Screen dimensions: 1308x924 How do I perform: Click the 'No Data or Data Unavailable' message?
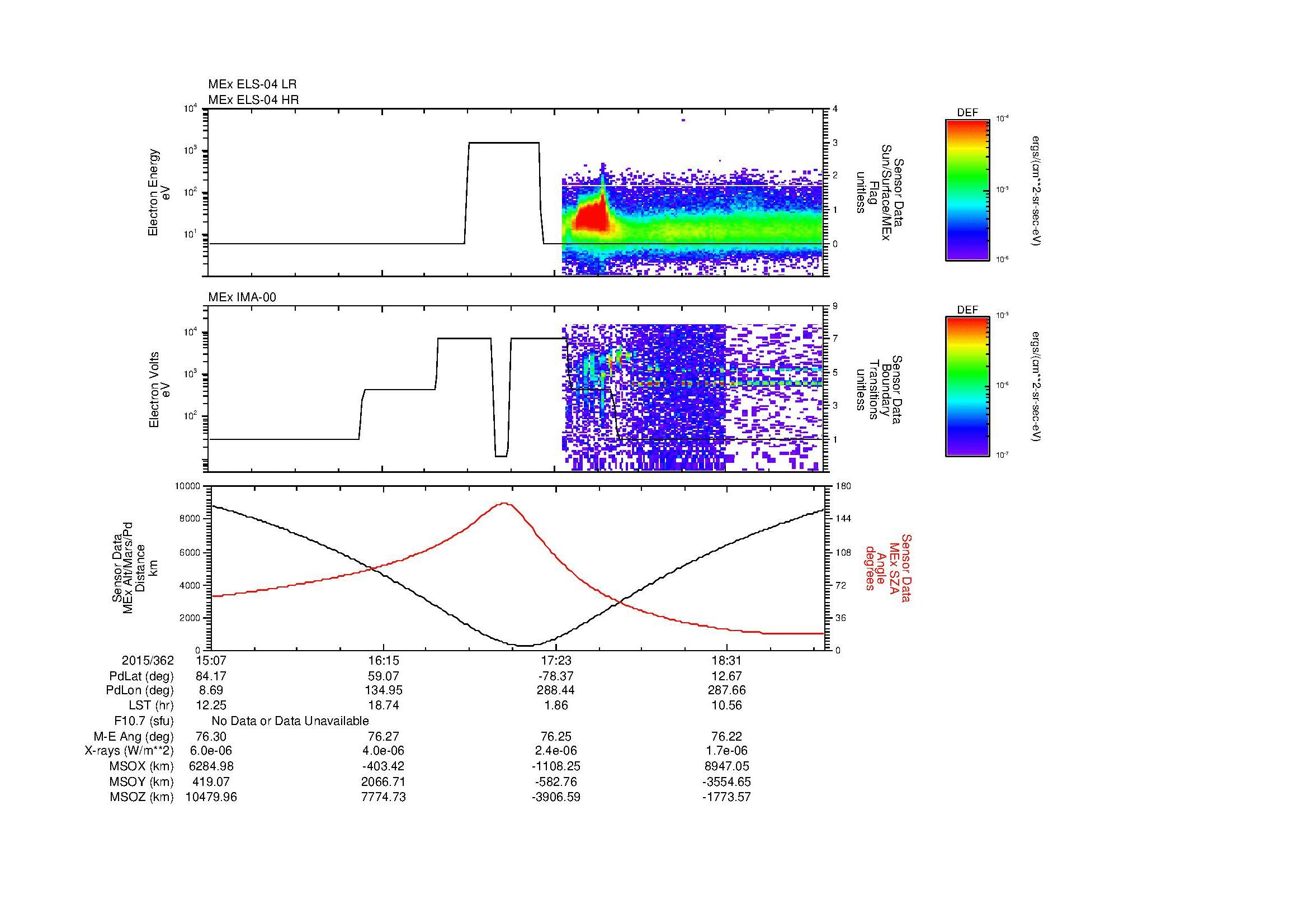pos(290,721)
